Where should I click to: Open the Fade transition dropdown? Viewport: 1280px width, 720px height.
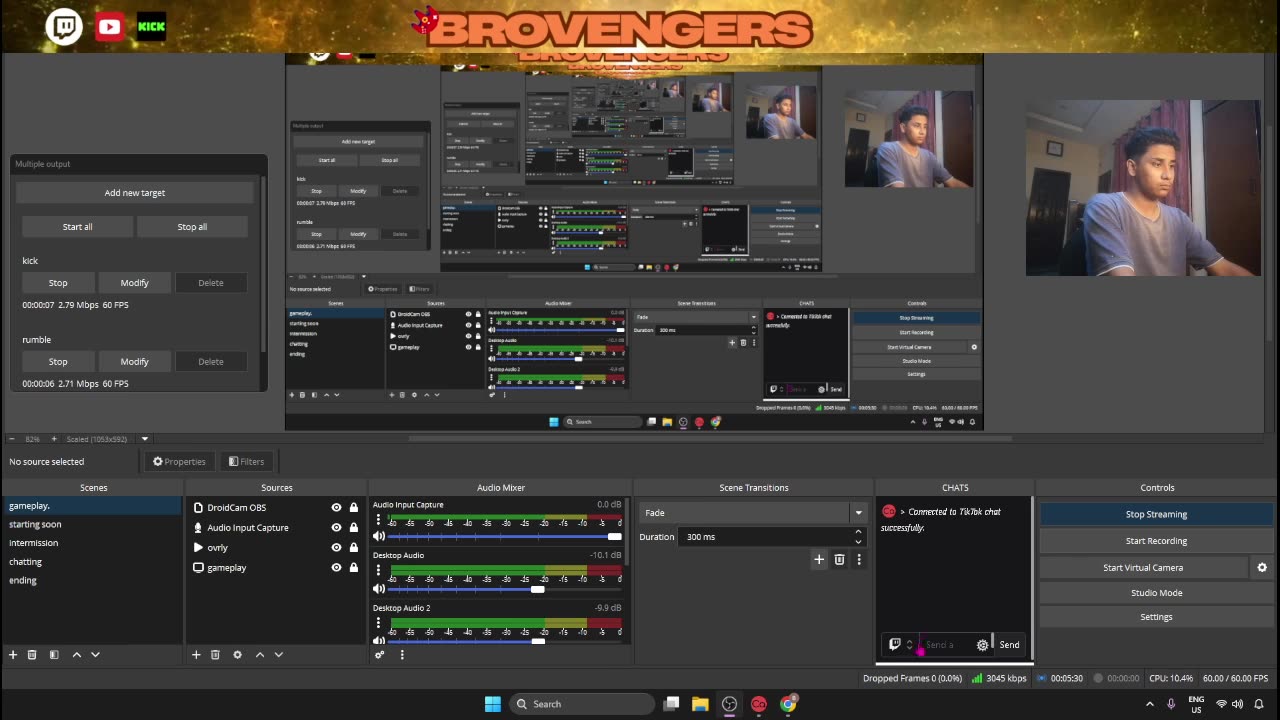pos(752,513)
